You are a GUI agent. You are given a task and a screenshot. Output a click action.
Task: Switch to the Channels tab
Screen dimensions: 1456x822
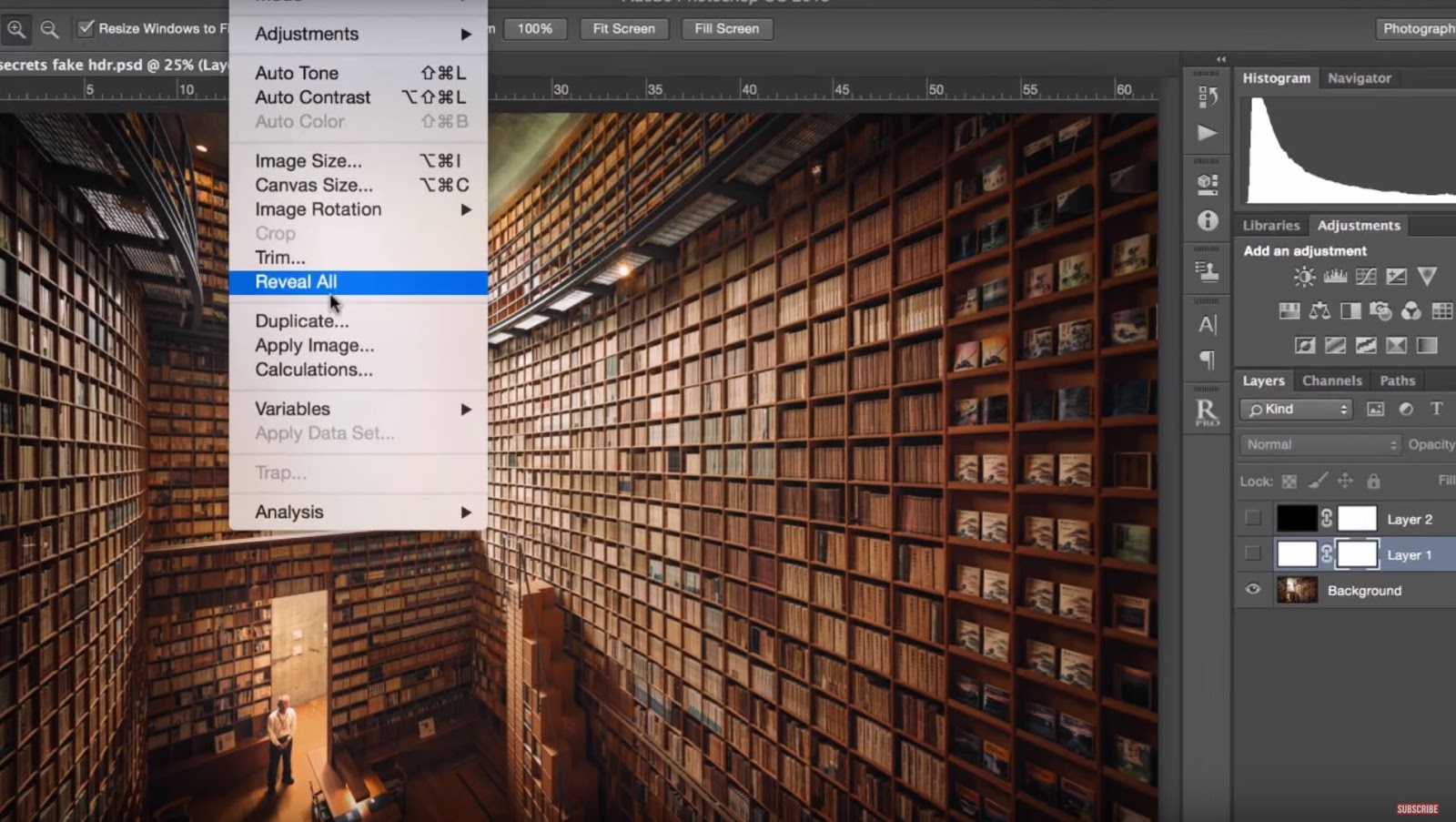(1331, 381)
